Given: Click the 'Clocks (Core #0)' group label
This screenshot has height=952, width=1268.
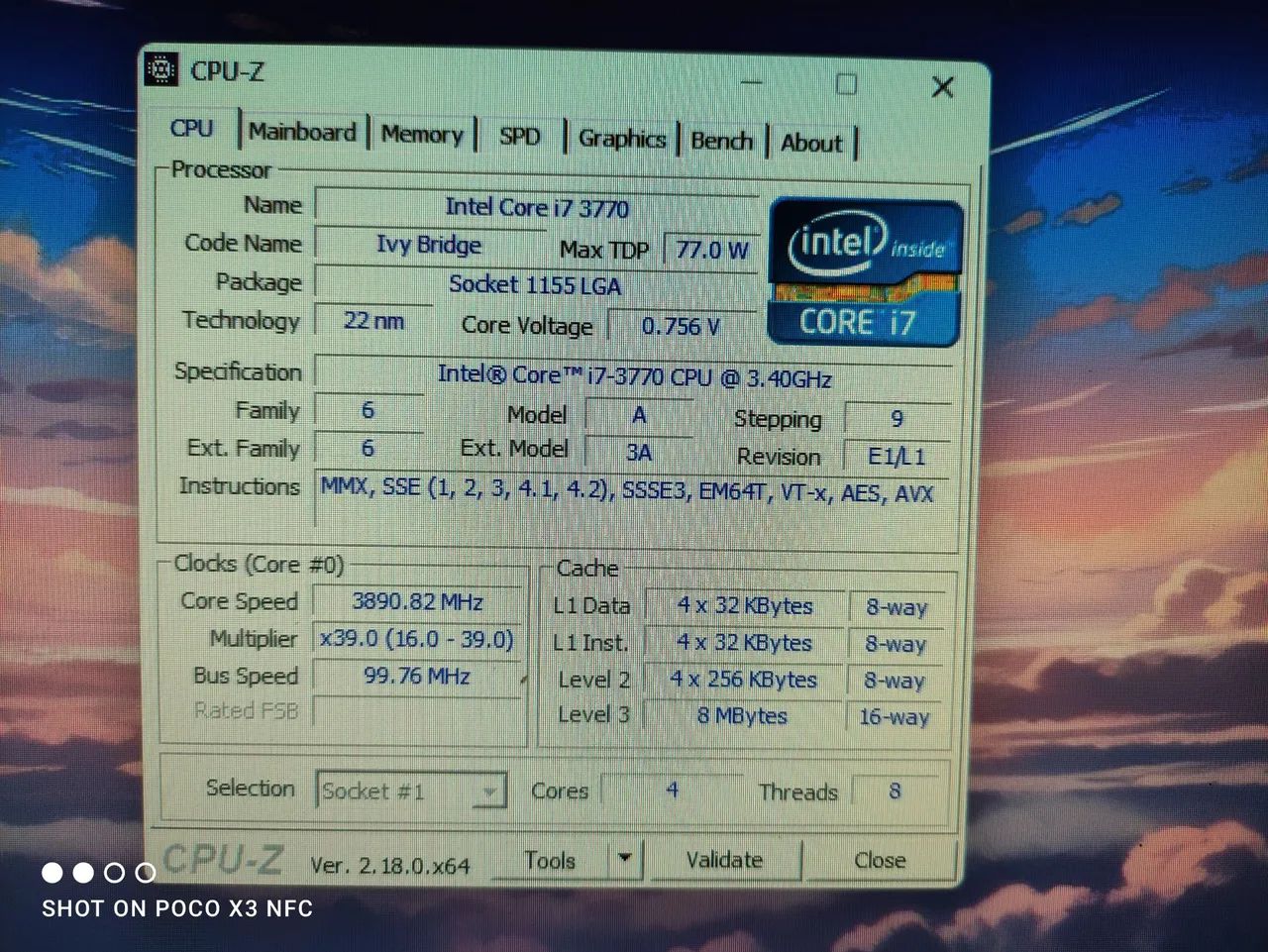Looking at the screenshot, I should click(259, 564).
